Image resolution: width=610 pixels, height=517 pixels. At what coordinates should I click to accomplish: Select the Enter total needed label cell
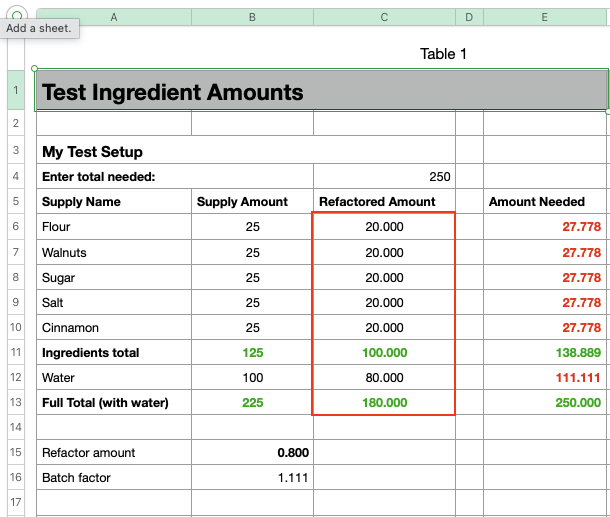[x=175, y=177]
